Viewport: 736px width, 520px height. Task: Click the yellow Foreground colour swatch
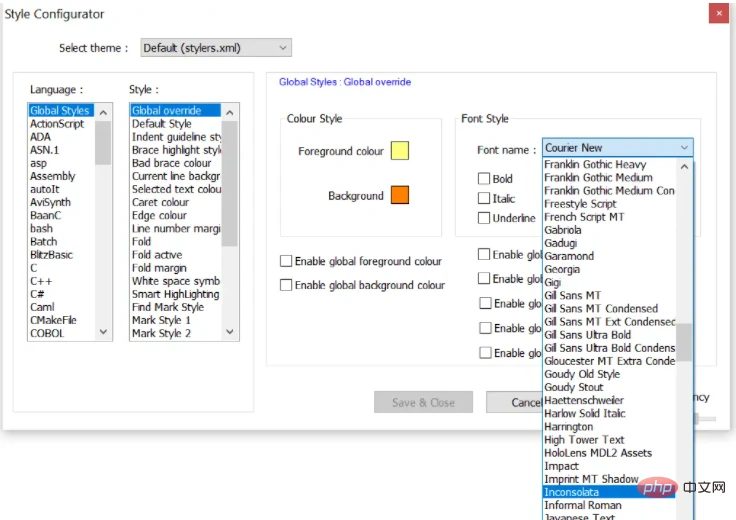[399, 151]
